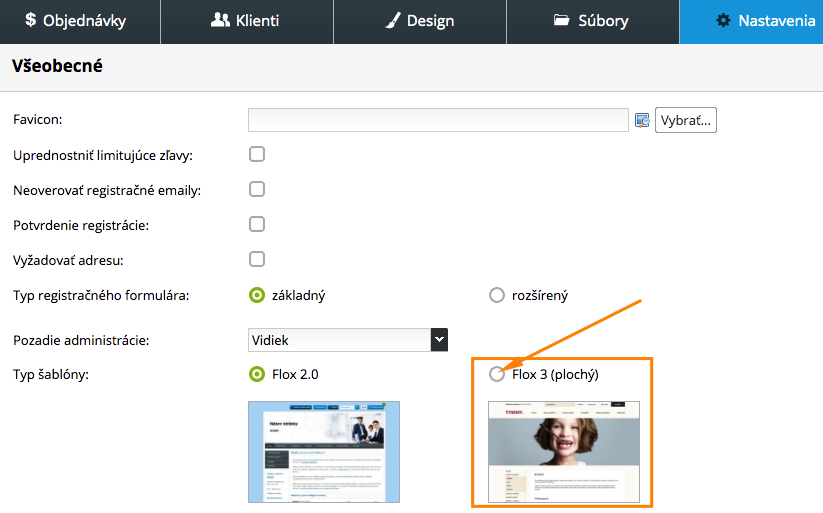Click the dollar icon on the Objednávky tab
The height and width of the screenshot is (513, 823).
click(x=30, y=20)
